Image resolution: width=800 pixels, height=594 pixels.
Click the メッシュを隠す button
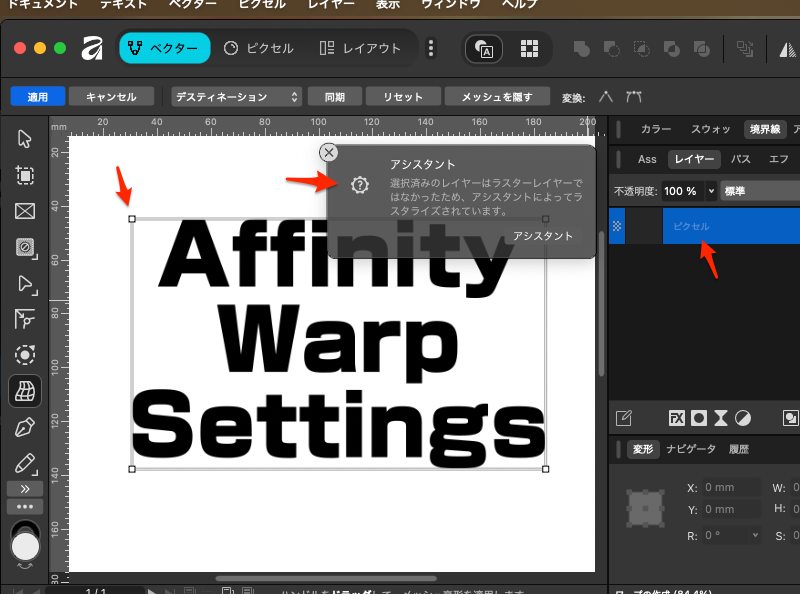497,97
